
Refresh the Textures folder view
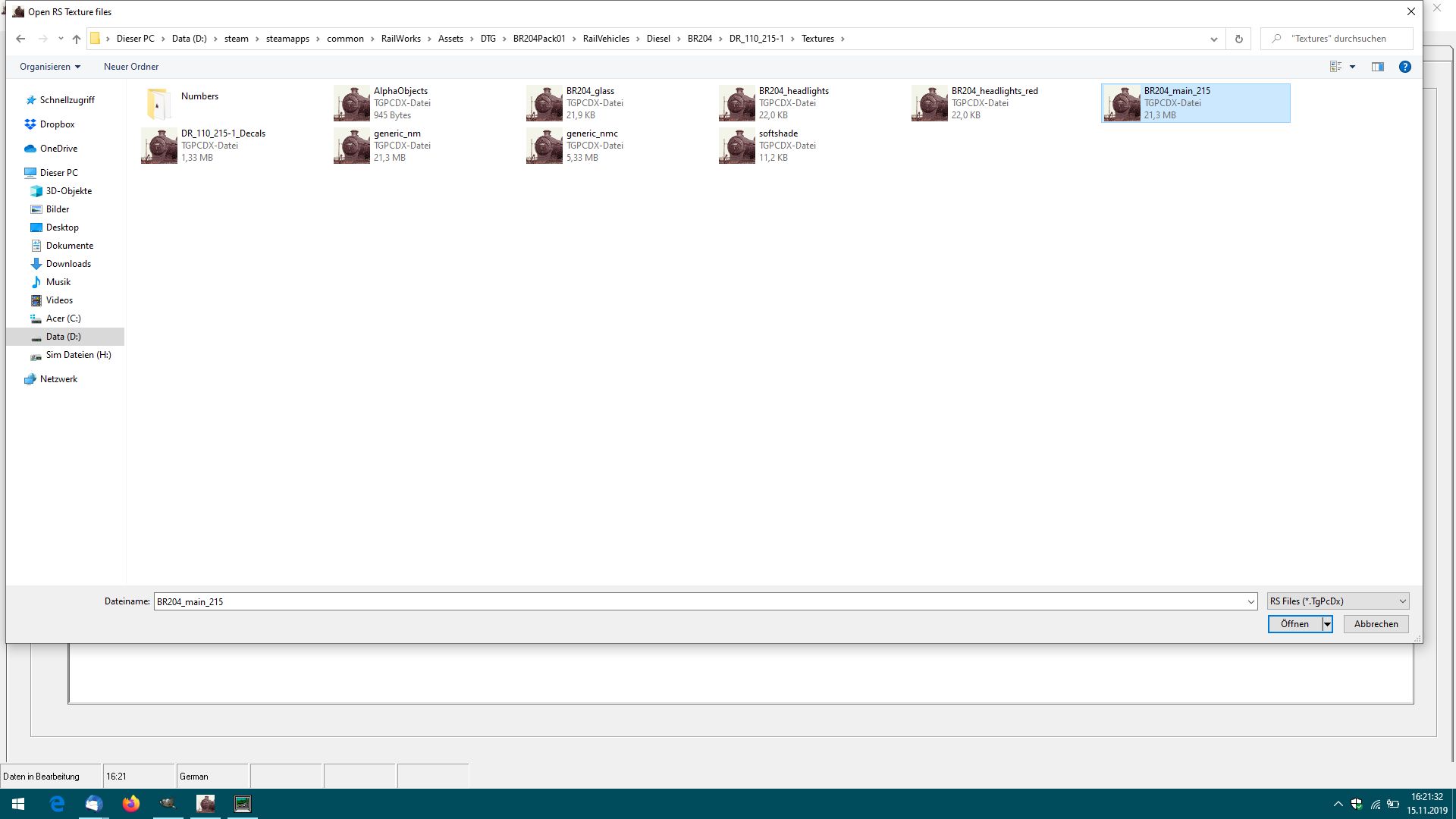[1239, 39]
